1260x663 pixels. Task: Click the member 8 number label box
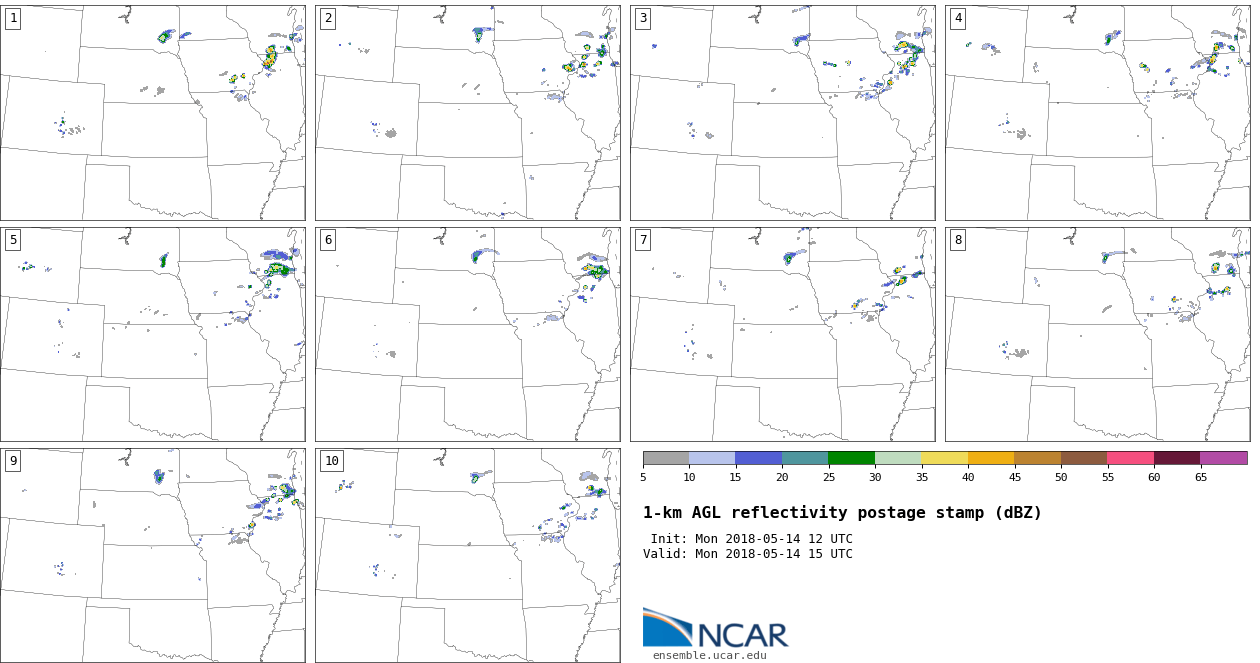tap(958, 240)
